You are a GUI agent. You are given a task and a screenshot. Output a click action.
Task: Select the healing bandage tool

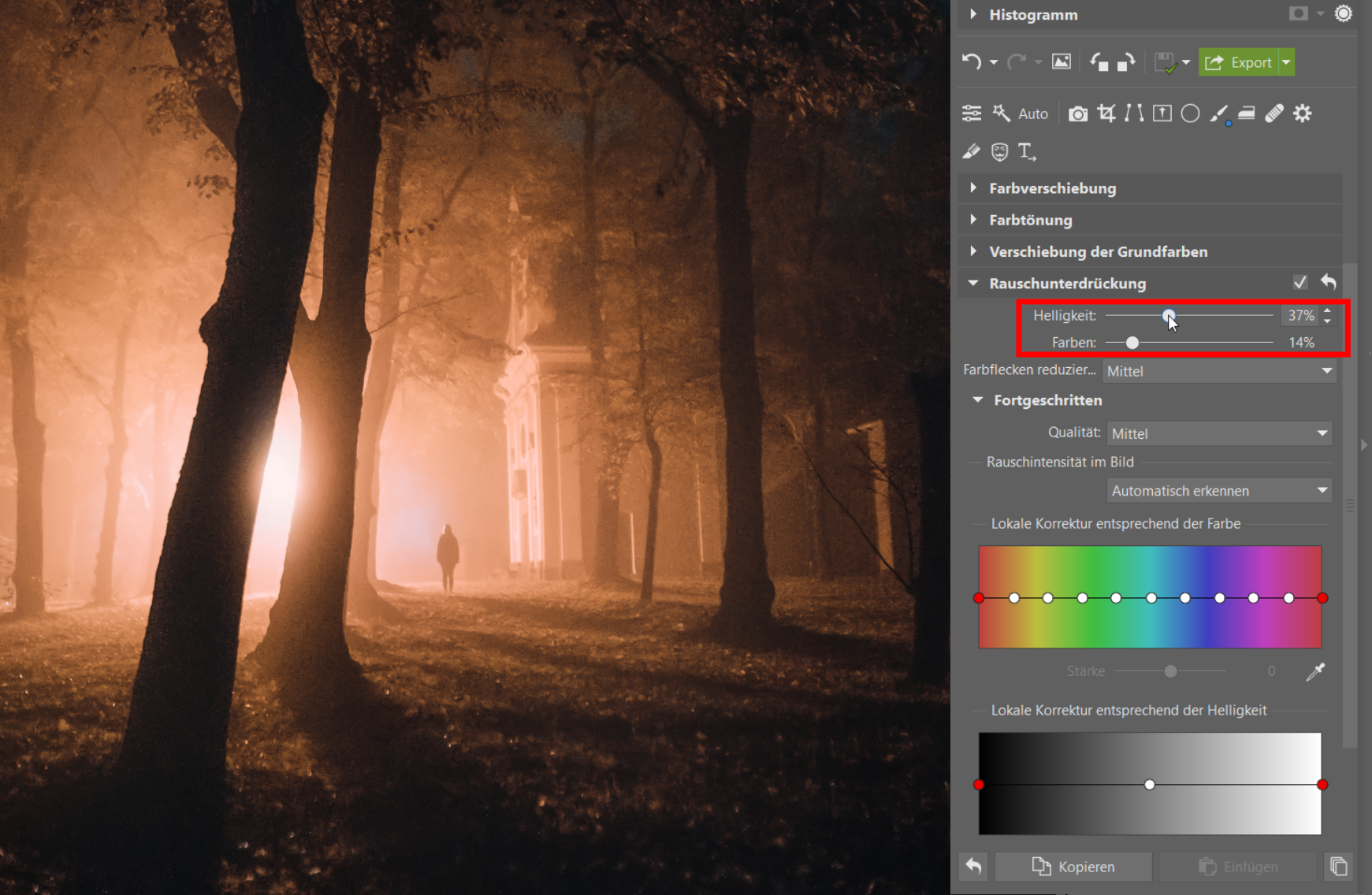point(1274,113)
